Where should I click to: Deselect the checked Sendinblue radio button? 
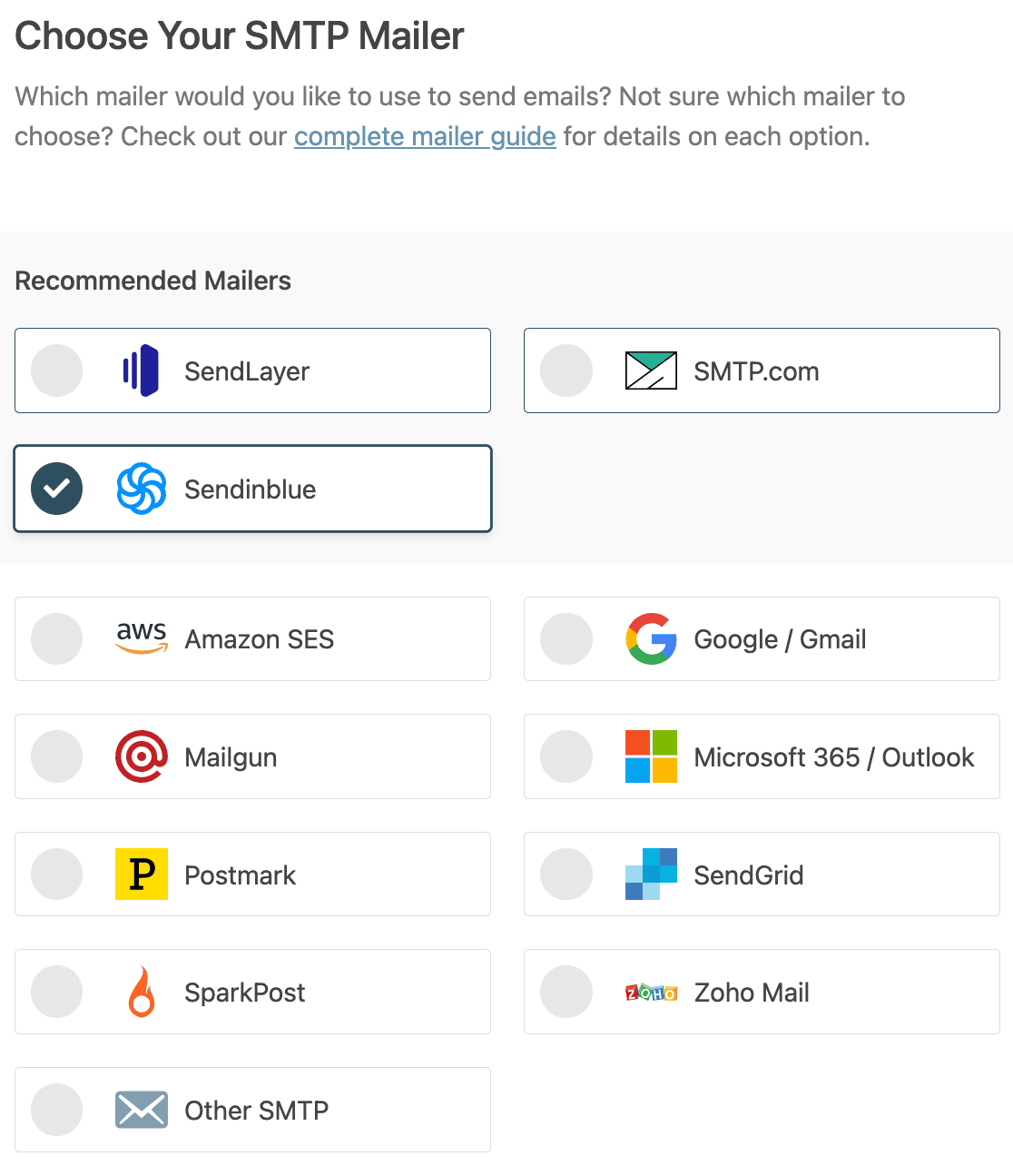[56, 489]
